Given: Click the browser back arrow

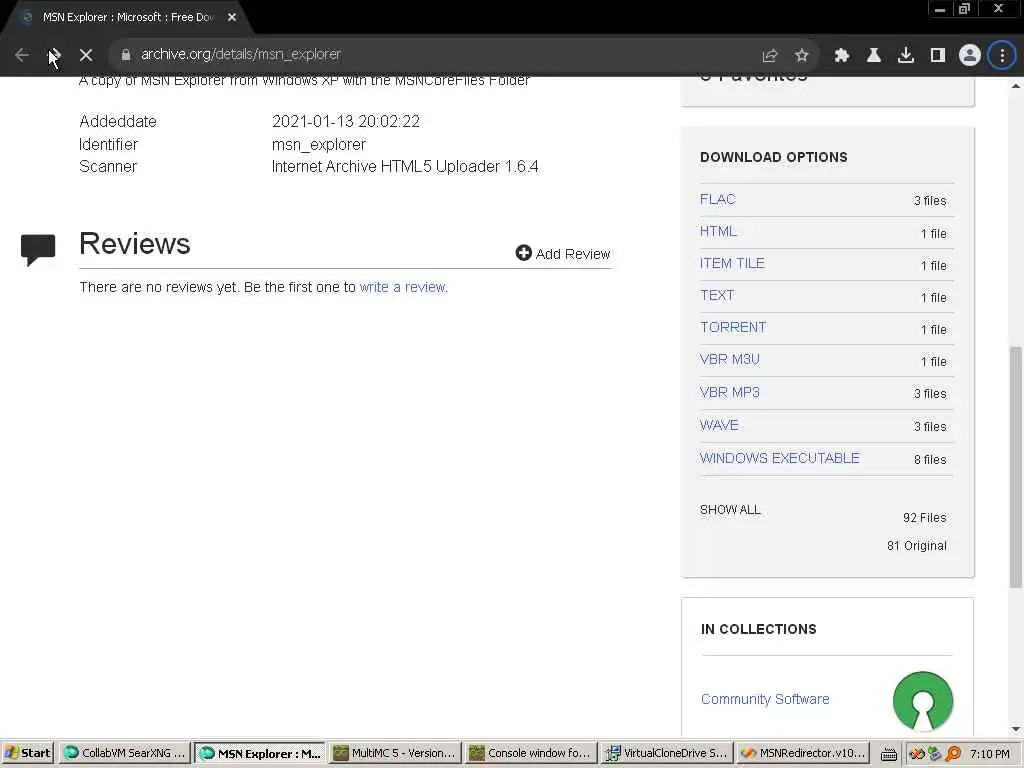Looking at the screenshot, I should point(22,55).
